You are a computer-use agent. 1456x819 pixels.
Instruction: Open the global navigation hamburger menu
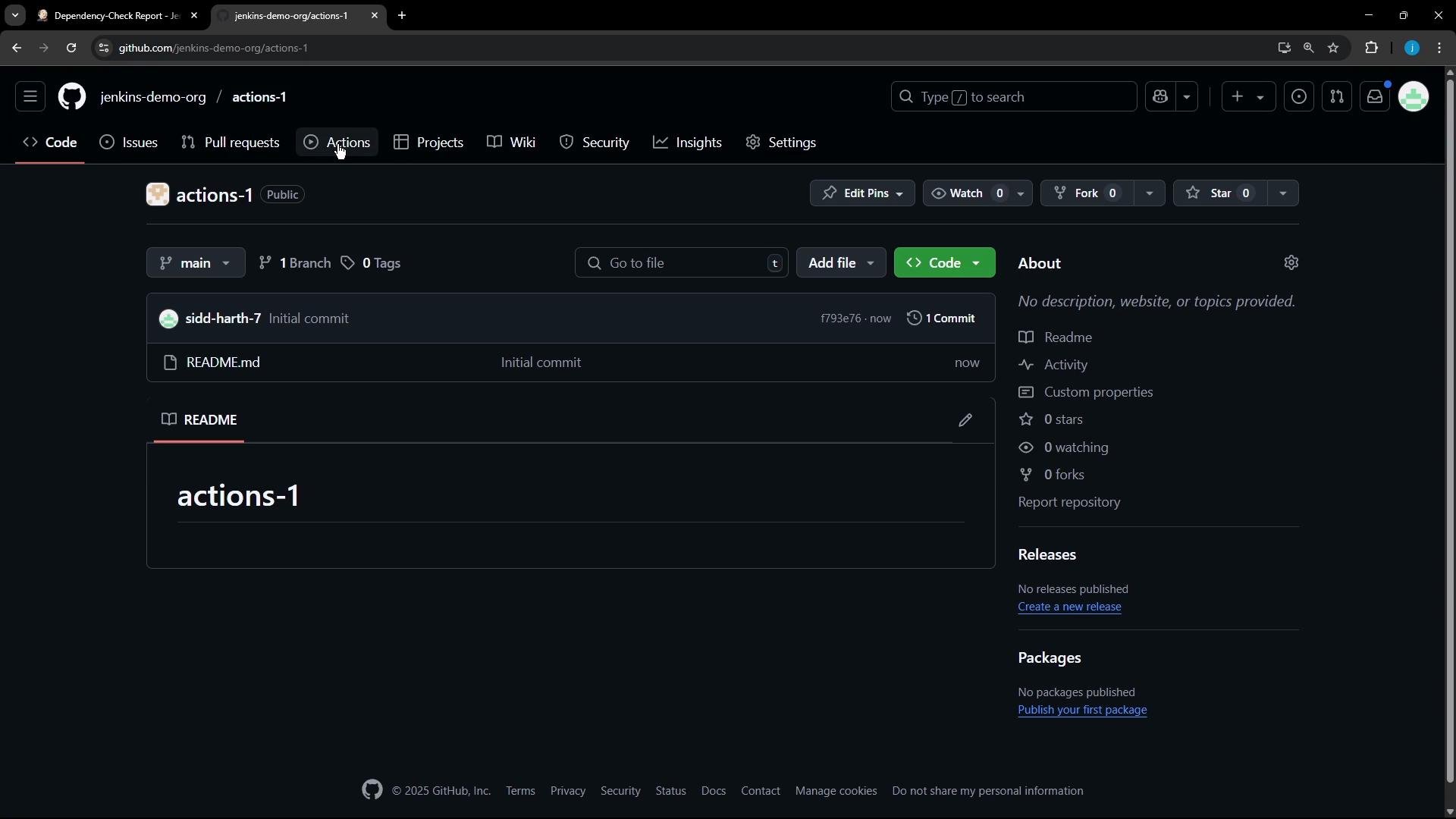tap(30, 97)
